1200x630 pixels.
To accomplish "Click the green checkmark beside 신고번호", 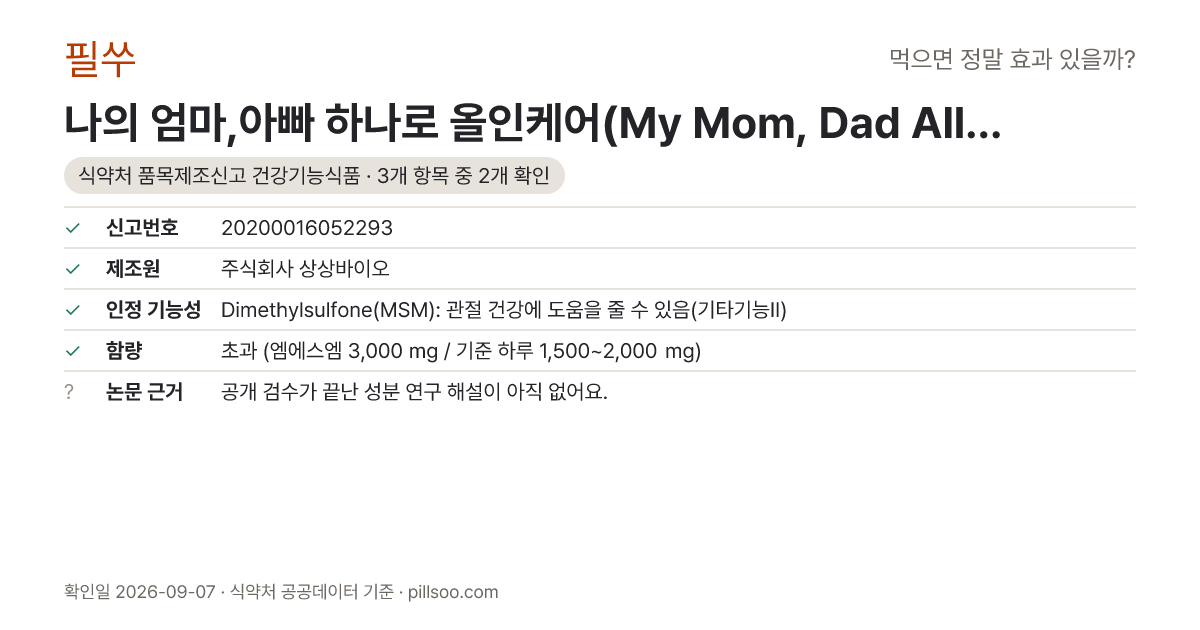I will pyautogui.click(x=72, y=228).
